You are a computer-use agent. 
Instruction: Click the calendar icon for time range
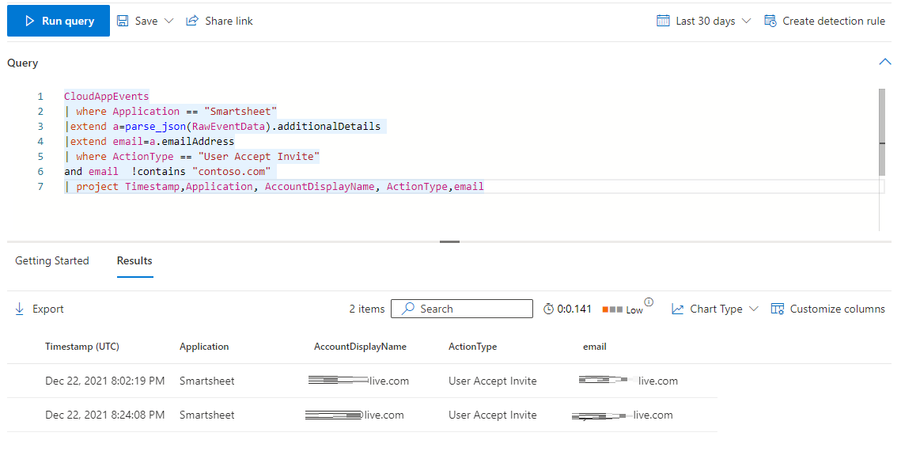point(663,21)
